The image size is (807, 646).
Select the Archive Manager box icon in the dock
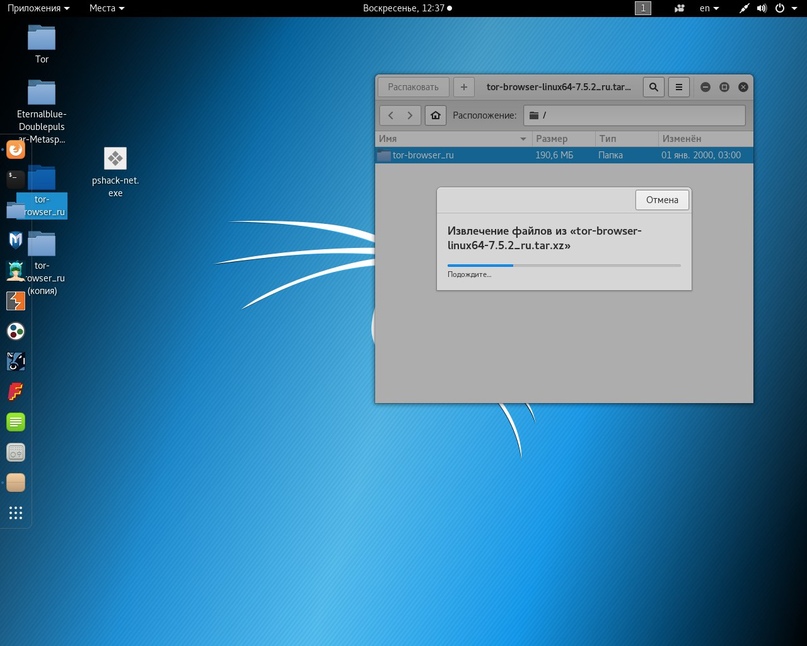click(15, 483)
